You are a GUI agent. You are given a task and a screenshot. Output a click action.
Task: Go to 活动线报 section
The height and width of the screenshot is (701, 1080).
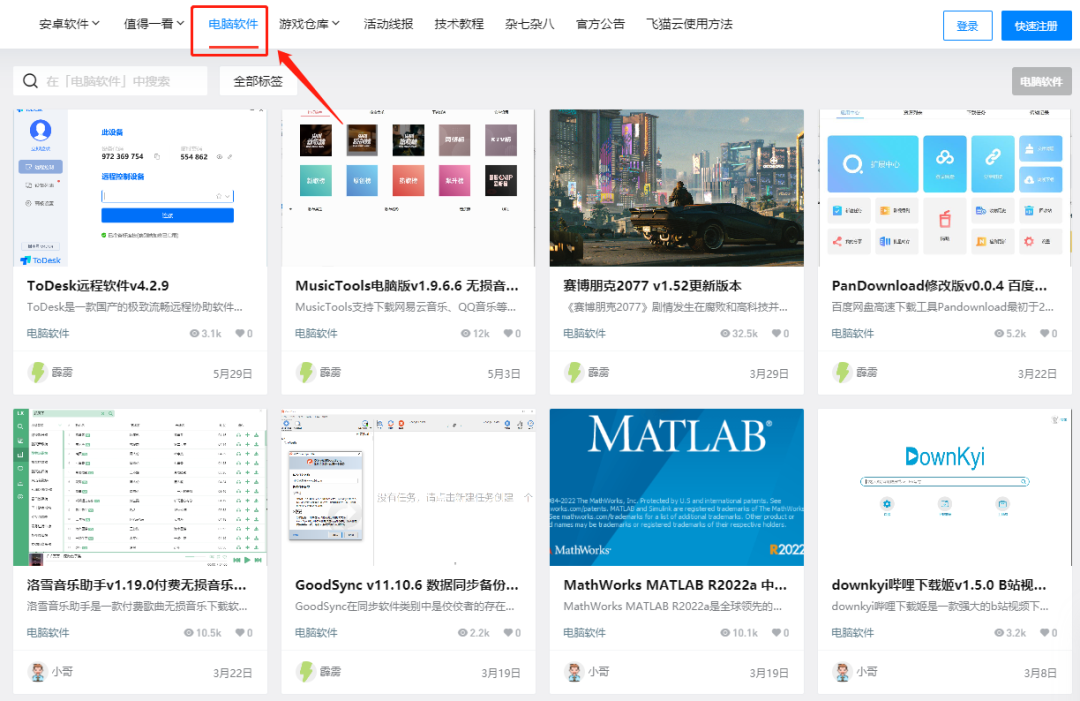pos(388,24)
